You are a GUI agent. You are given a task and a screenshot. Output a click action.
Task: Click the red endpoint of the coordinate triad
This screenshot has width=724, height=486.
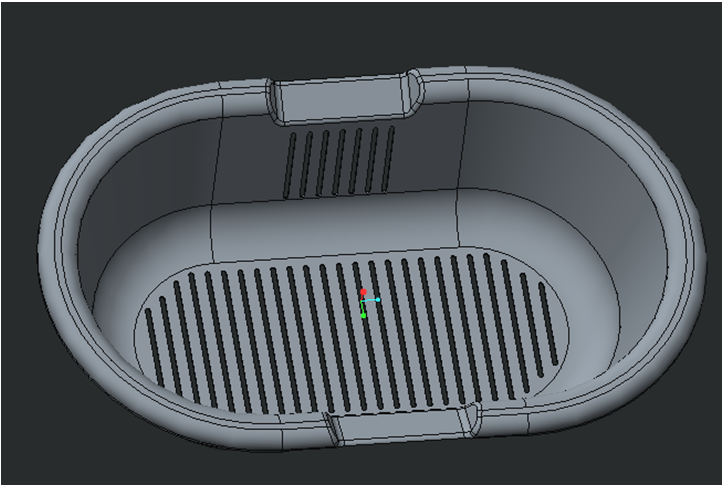[363, 292]
